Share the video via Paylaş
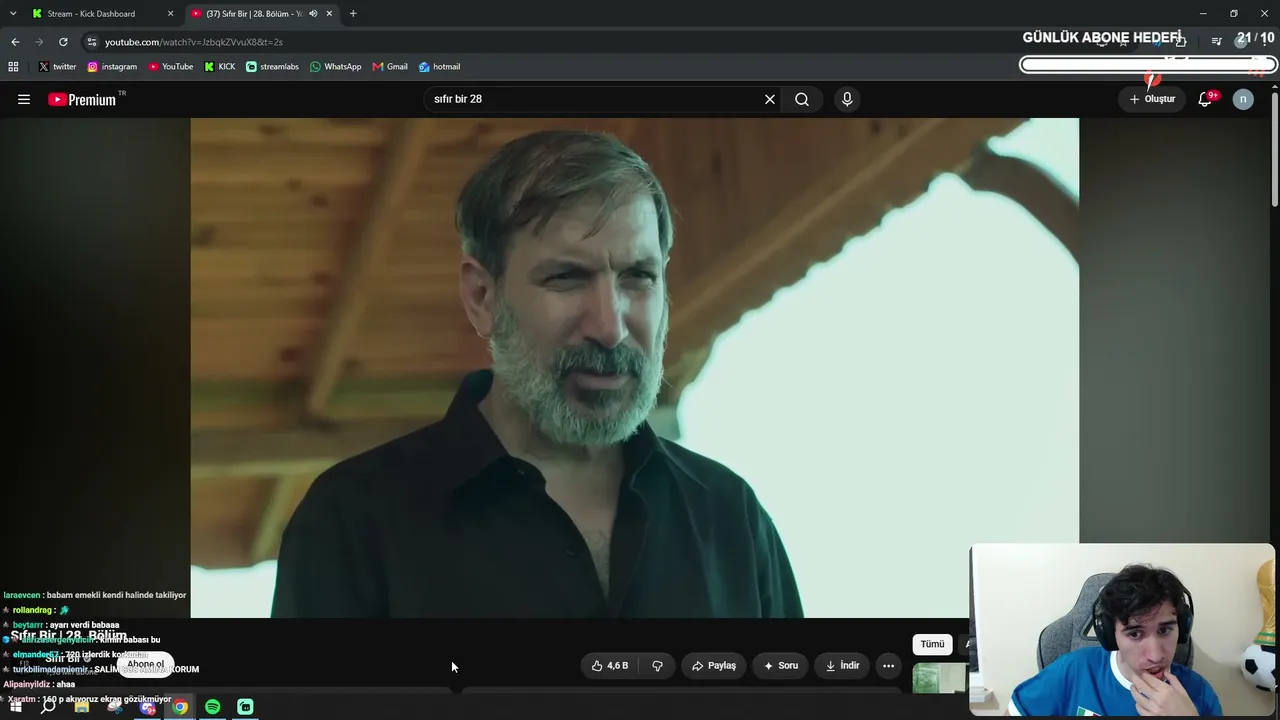The width and height of the screenshot is (1280, 720). pos(714,666)
